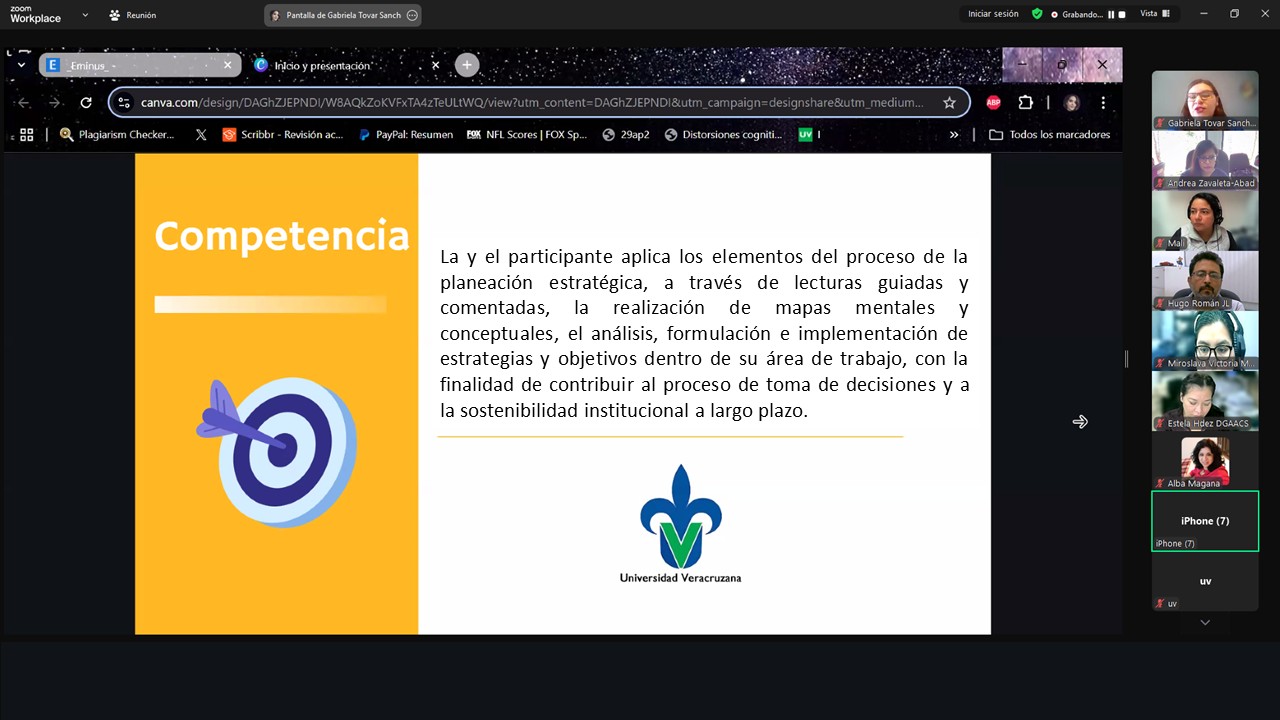Screen dimensions: 1280x720
Task: Bookmark this page with the star
Action: (949, 102)
